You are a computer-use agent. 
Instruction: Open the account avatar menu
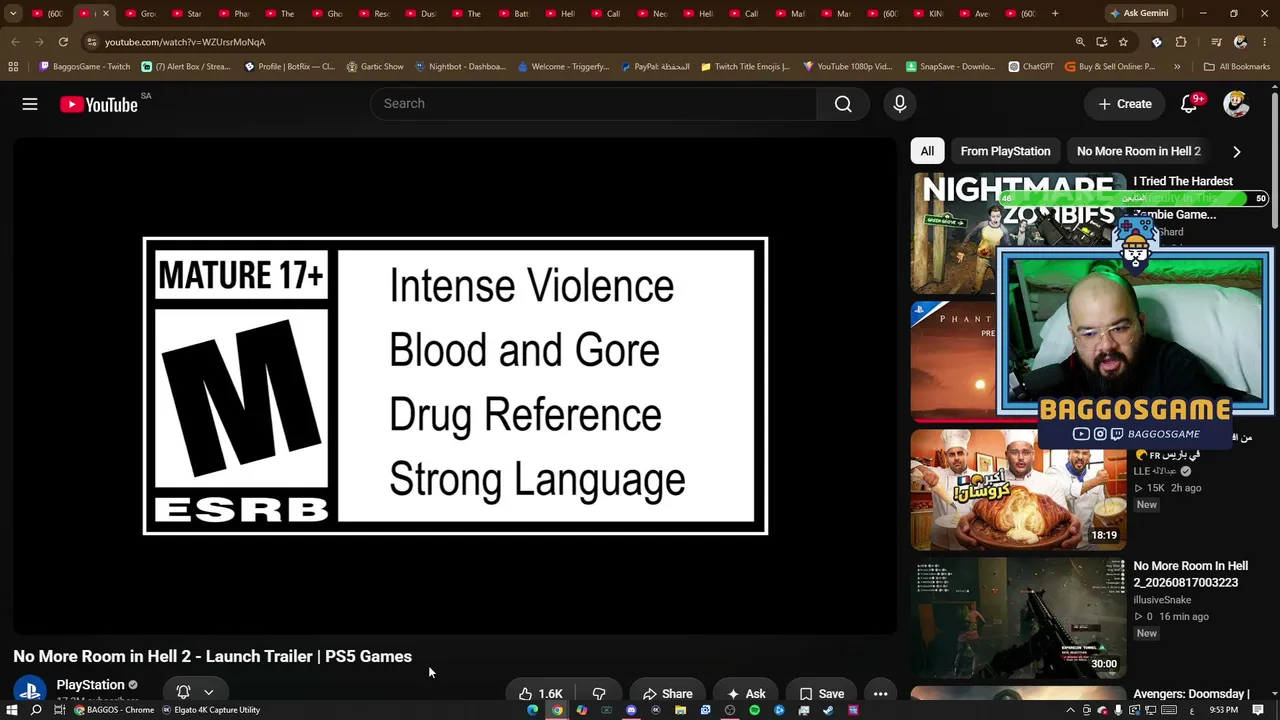click(1236, 104)
